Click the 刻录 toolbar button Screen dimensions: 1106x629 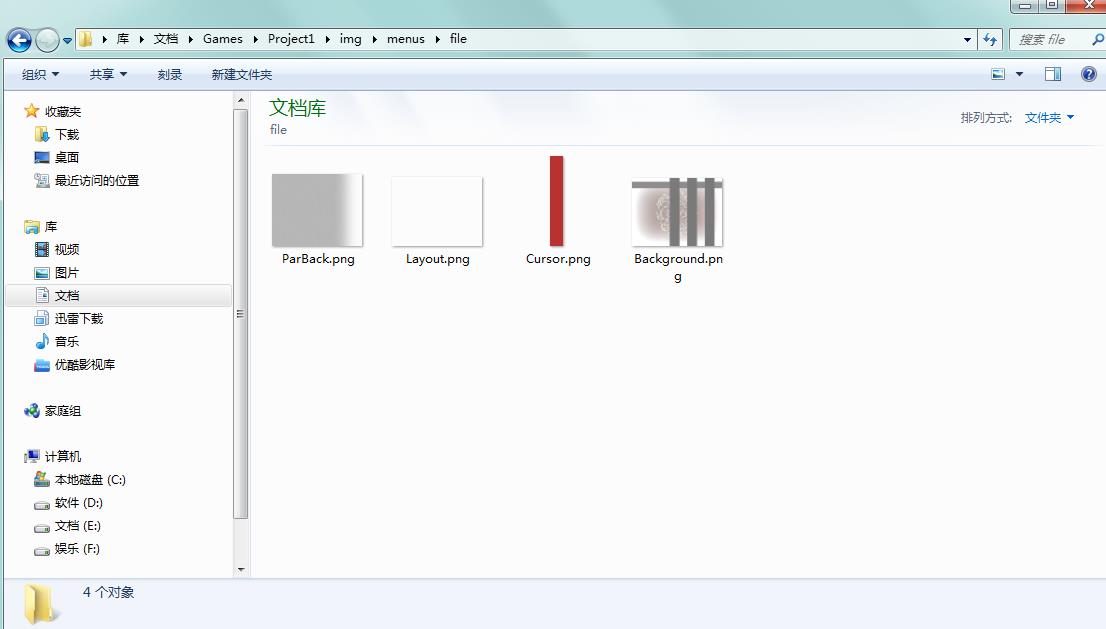tap(170, 75)
